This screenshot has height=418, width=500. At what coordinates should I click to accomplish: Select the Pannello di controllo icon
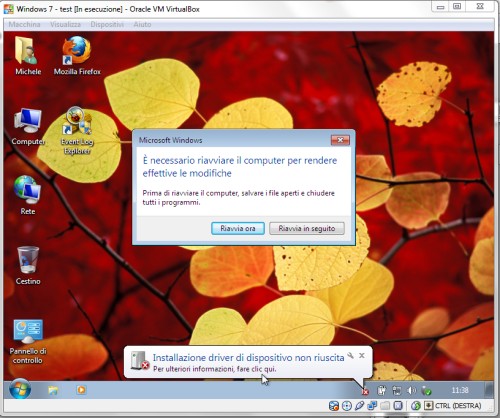(28, 342)
